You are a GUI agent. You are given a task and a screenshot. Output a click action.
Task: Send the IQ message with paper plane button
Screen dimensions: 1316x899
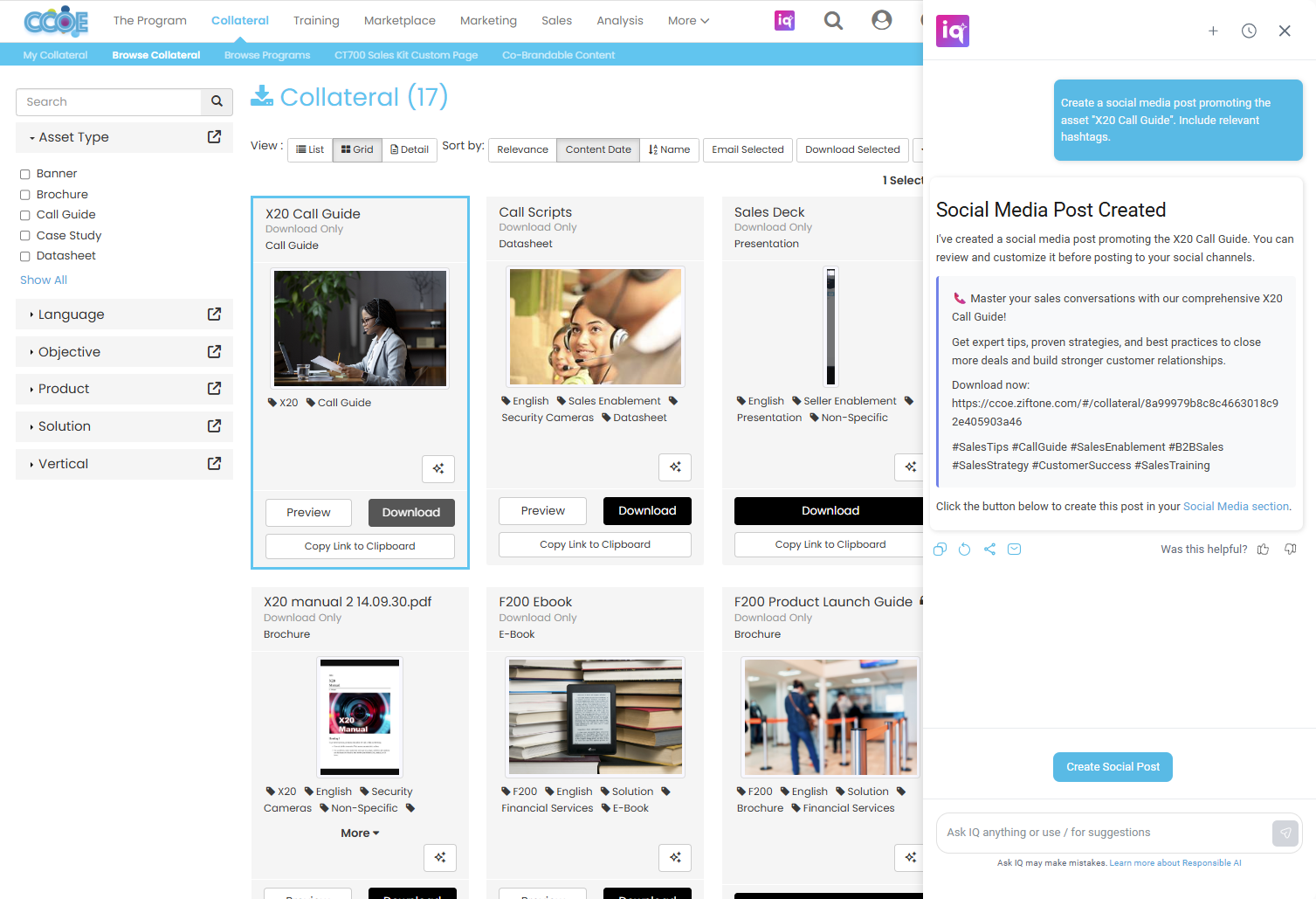point(1285,833)
